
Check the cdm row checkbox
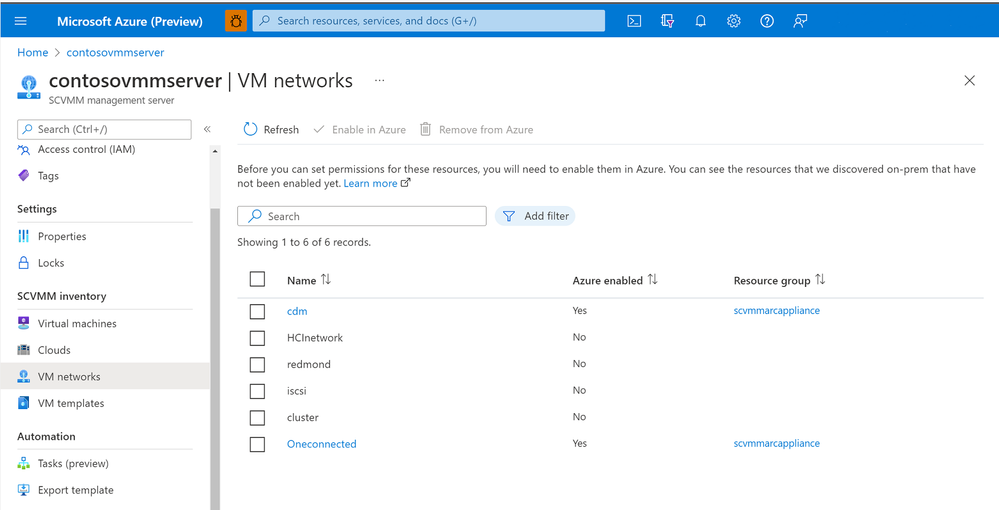click(257, 311)
